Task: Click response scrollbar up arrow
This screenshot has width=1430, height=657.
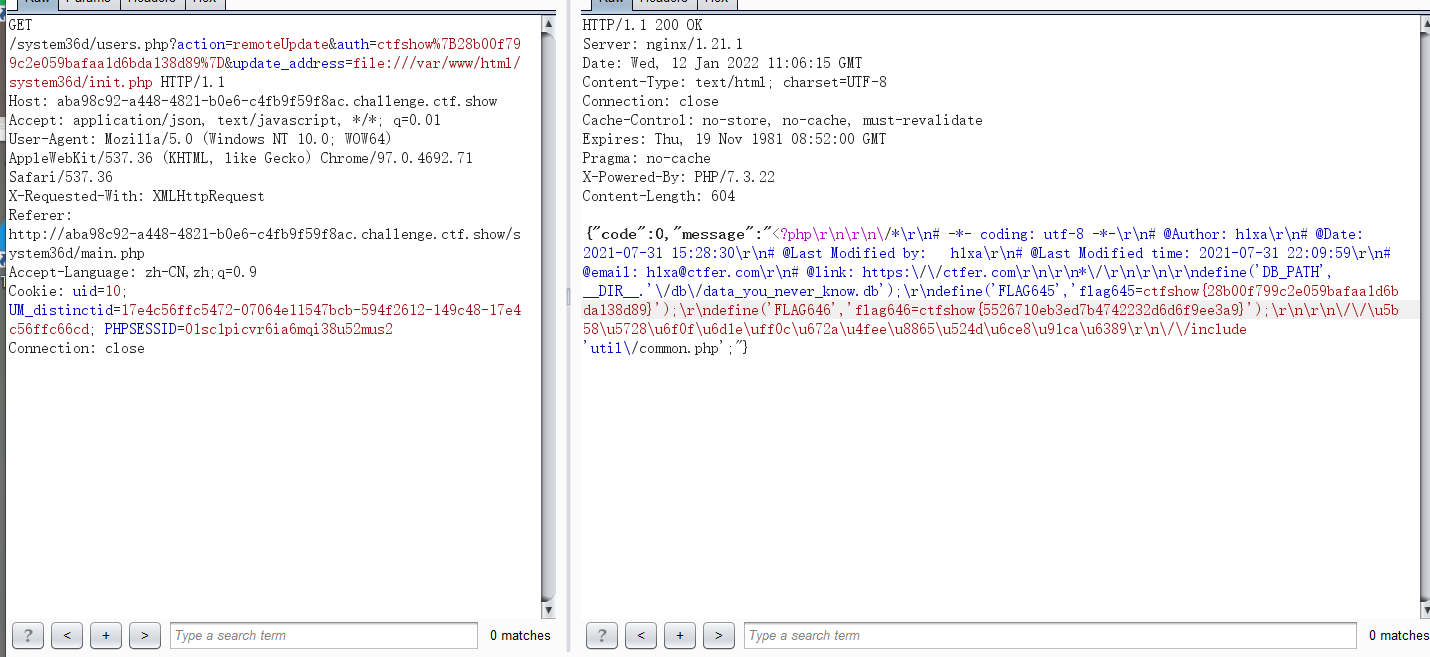Action: point(1424,23)
